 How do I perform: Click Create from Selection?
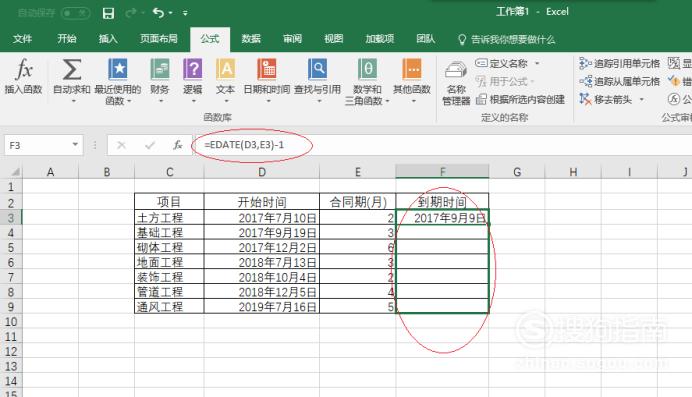[521, 100]
